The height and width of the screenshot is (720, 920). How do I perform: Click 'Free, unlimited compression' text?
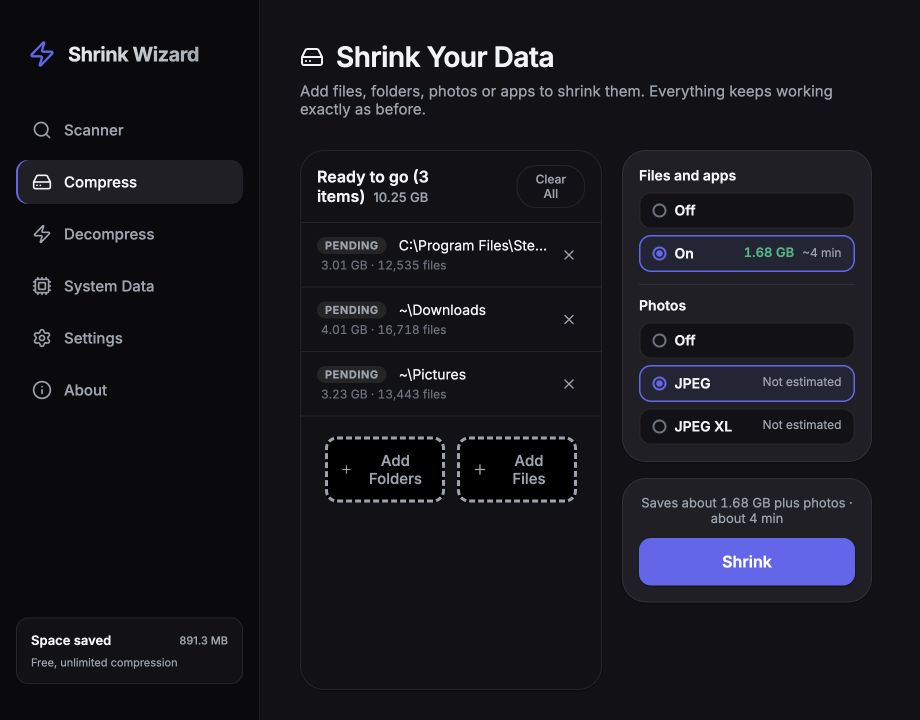tap(104, 662)
